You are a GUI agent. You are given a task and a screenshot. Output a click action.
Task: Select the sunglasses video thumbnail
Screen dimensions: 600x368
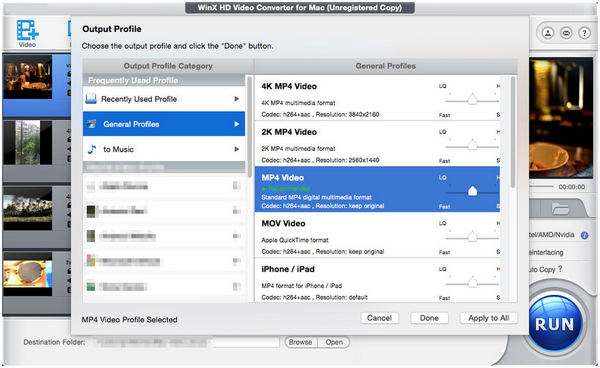(x=28, y=273)
